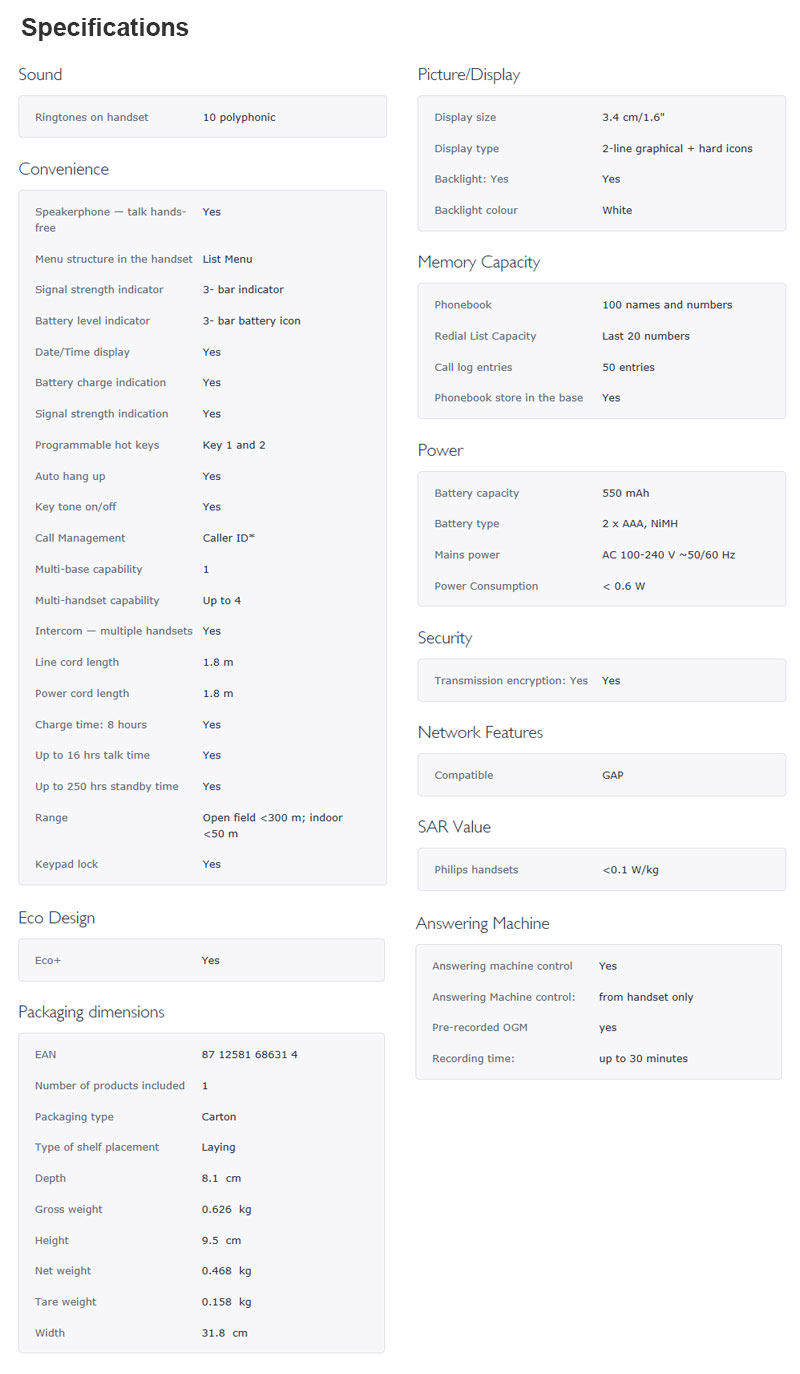
Task: Click the 'Type of shelf placement' label
Action: point(97,1148)
